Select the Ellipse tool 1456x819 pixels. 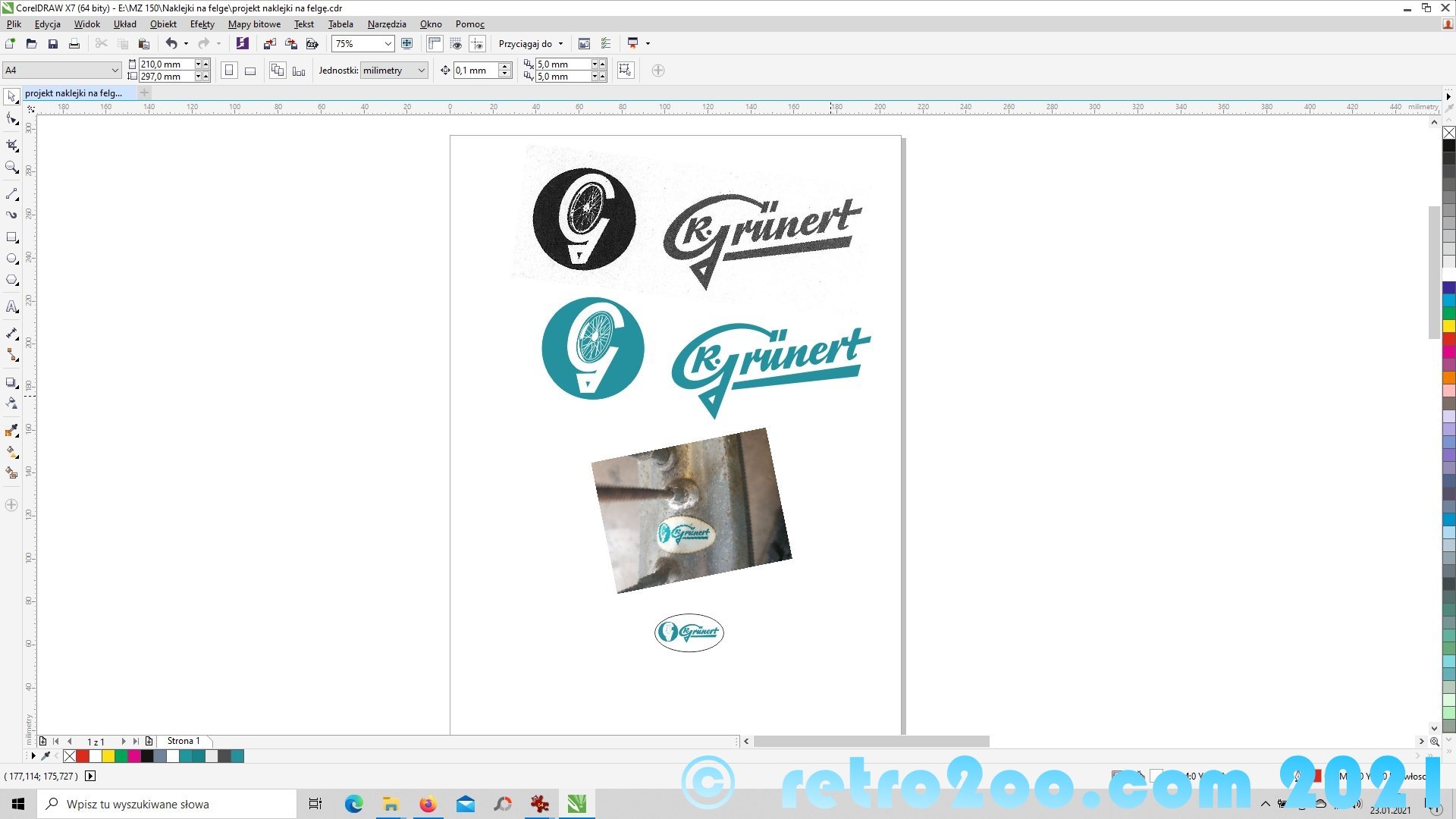coord(11,259)
